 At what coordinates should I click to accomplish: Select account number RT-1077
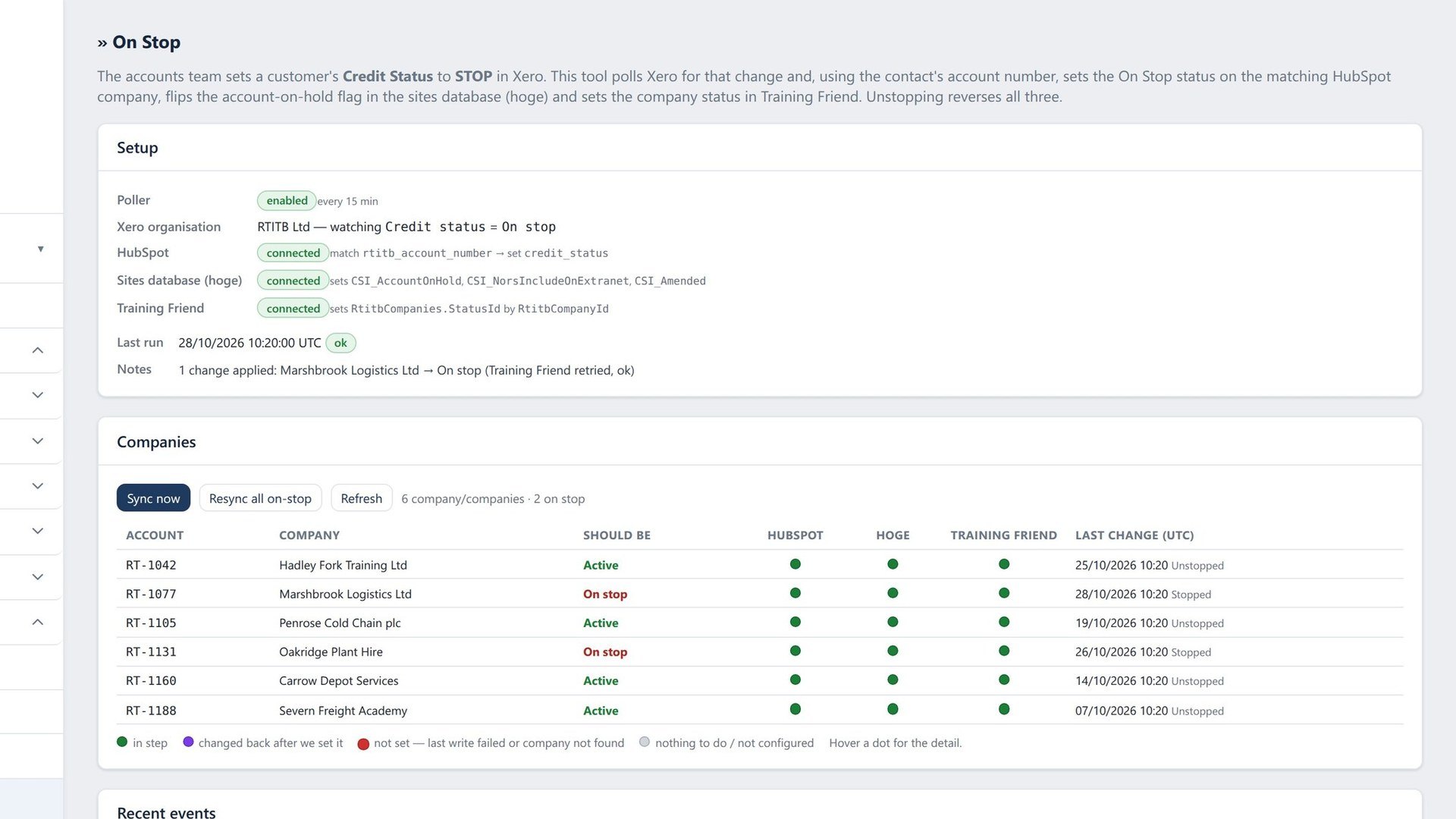coord(151,594)
